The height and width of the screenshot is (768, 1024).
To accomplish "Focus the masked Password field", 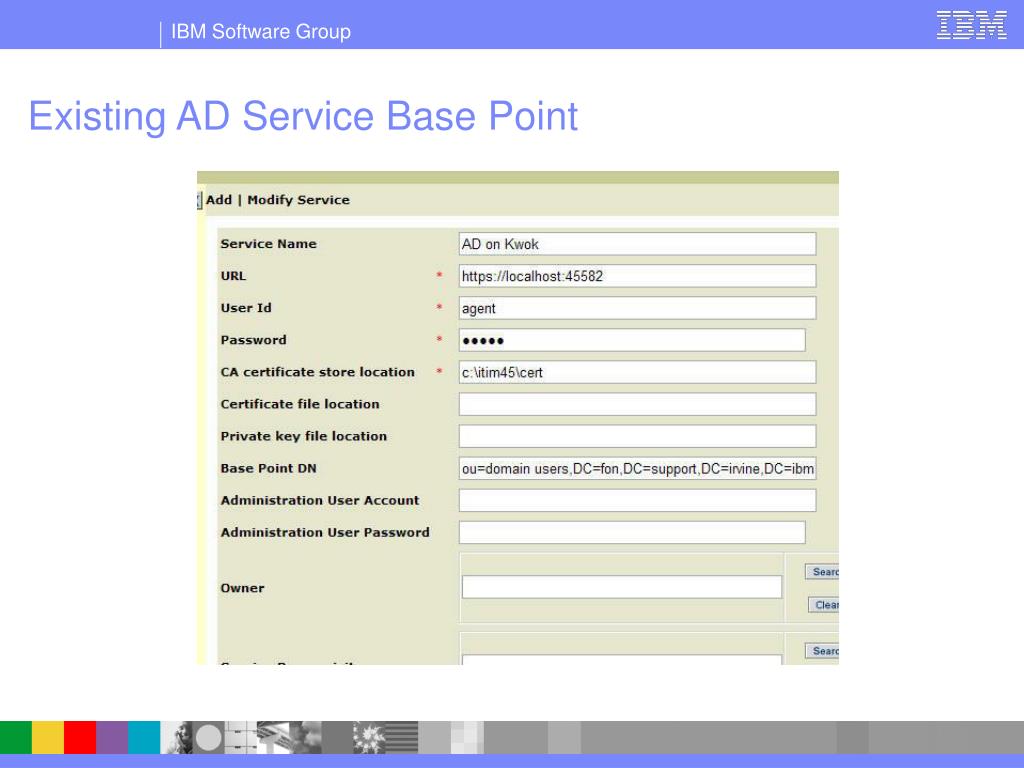I will pos(632,340).
